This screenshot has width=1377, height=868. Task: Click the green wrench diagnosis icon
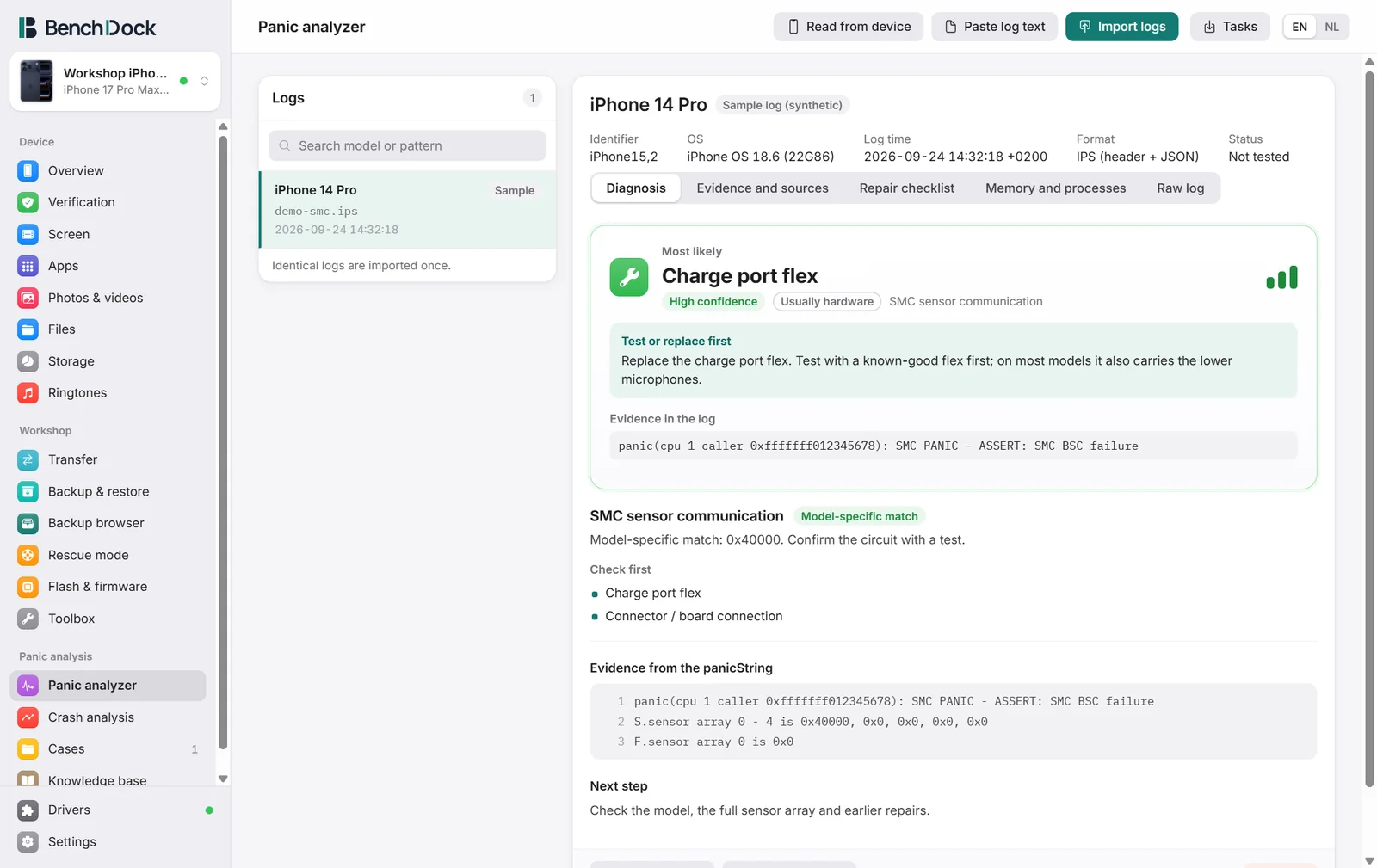[x=629, y=277]
